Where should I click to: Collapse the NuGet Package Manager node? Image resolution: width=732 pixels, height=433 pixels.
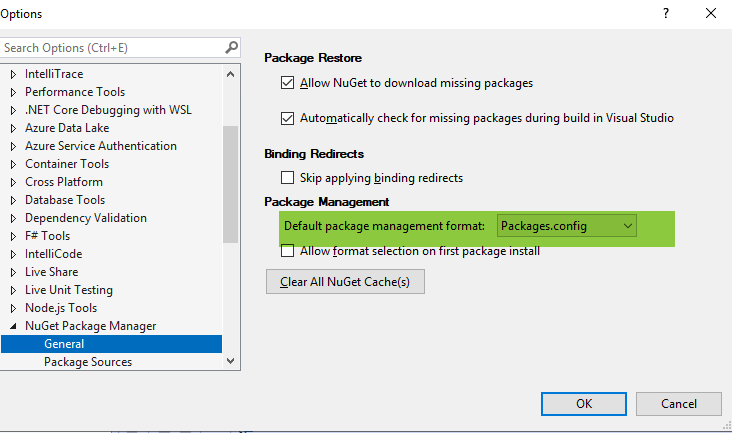[14, 326]
